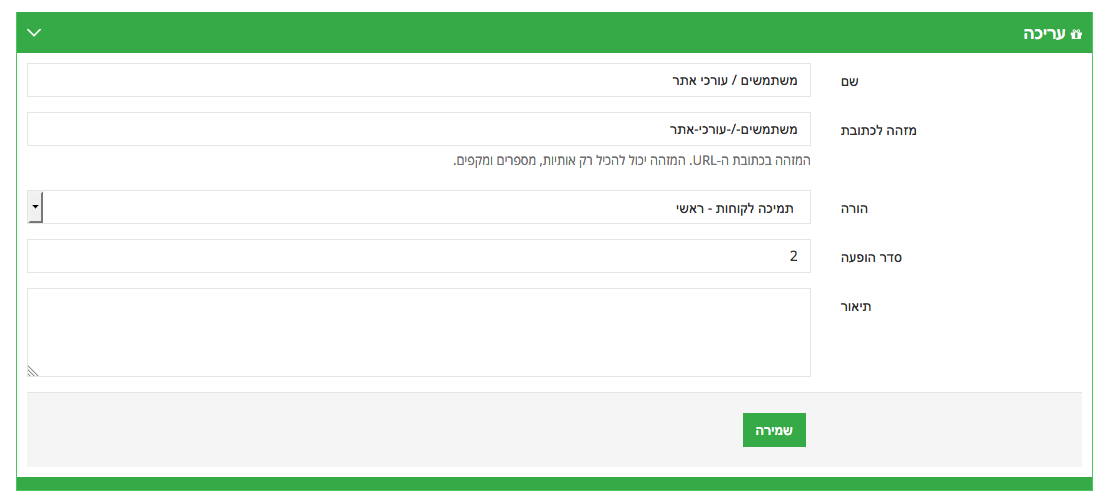
Task: Open the הורה select showing תמיכה לקוחות - ראשי
Action: tap(419, 207)
